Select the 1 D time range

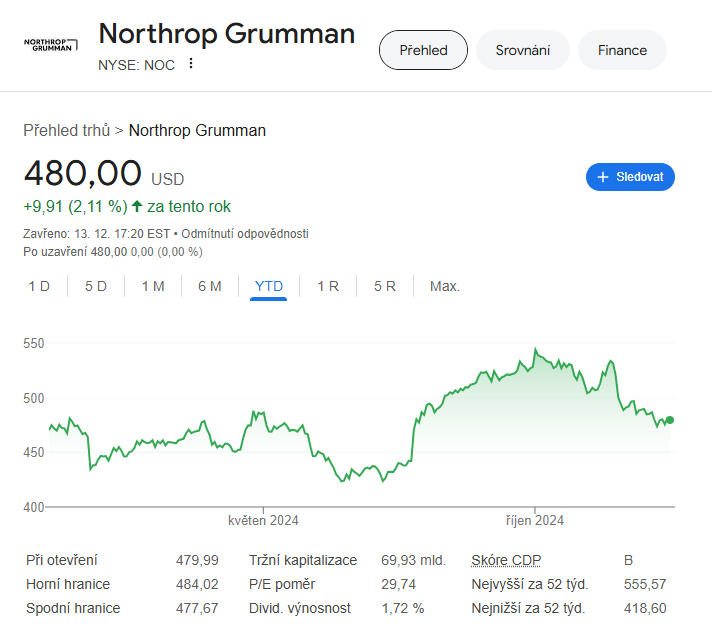[39, 286]
